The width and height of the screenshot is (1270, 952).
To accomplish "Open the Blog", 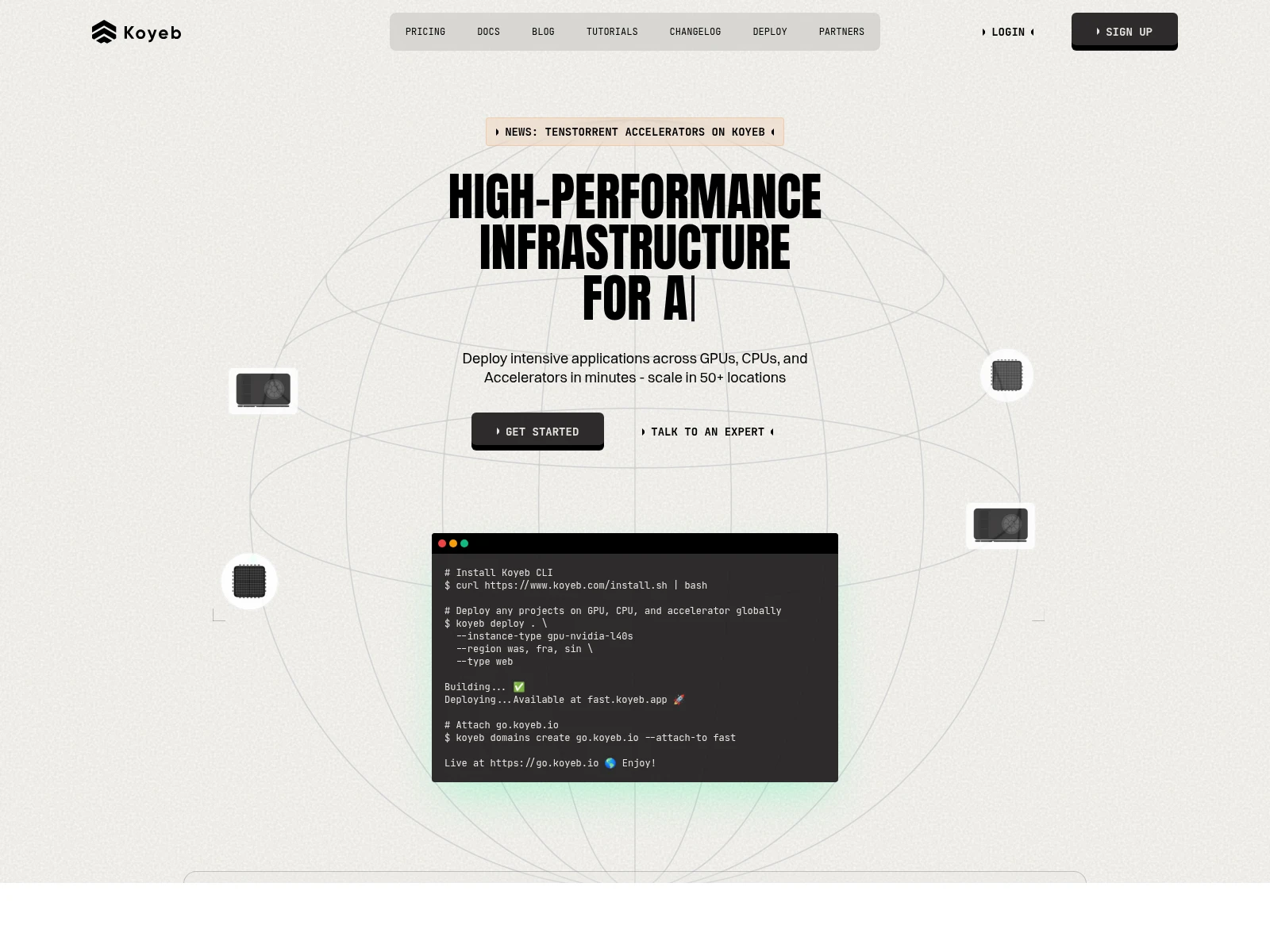I will click(x=543, y=32).
